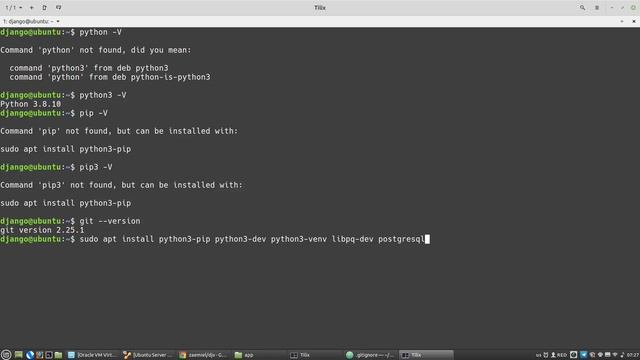Click the 'git --version' command text
This screenshot has width=640, height=360.
pos(110,221)
